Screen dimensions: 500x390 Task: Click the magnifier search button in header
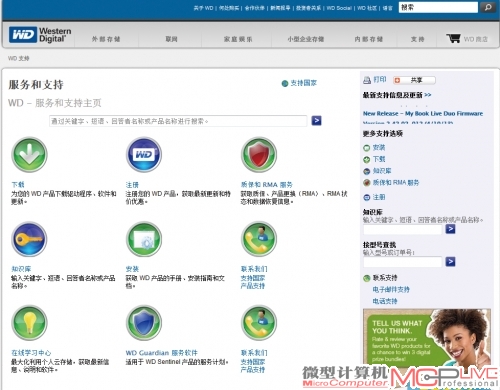(488, 7)
